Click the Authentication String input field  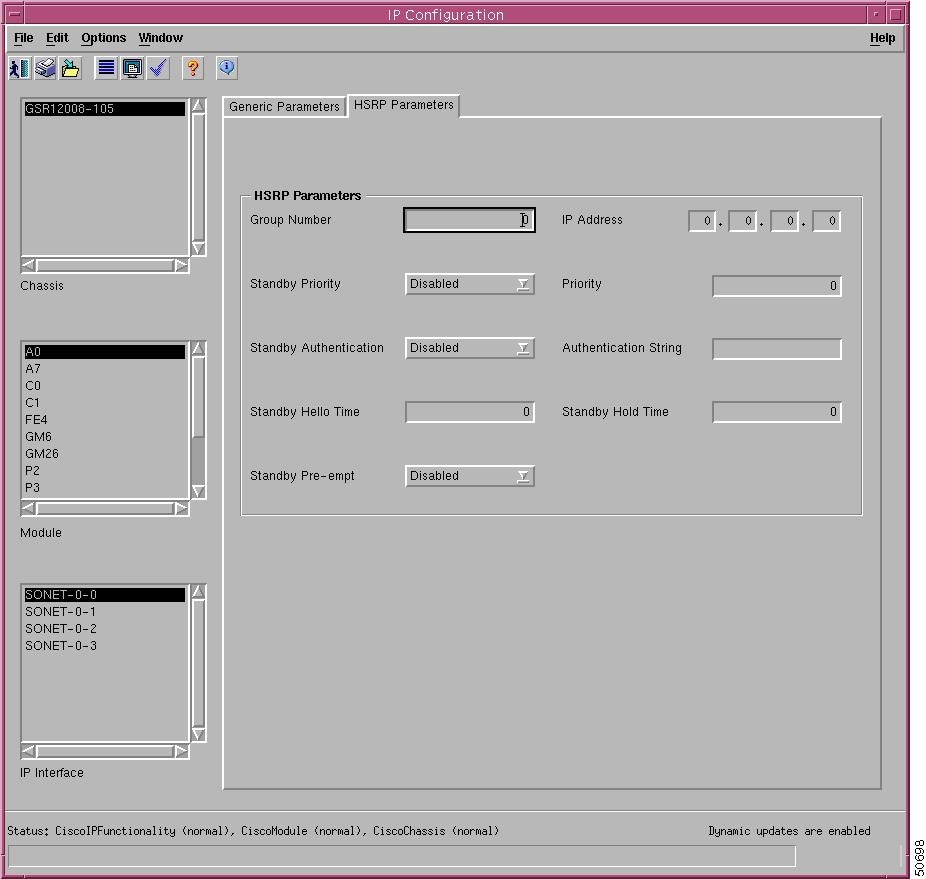click(776, 349)
